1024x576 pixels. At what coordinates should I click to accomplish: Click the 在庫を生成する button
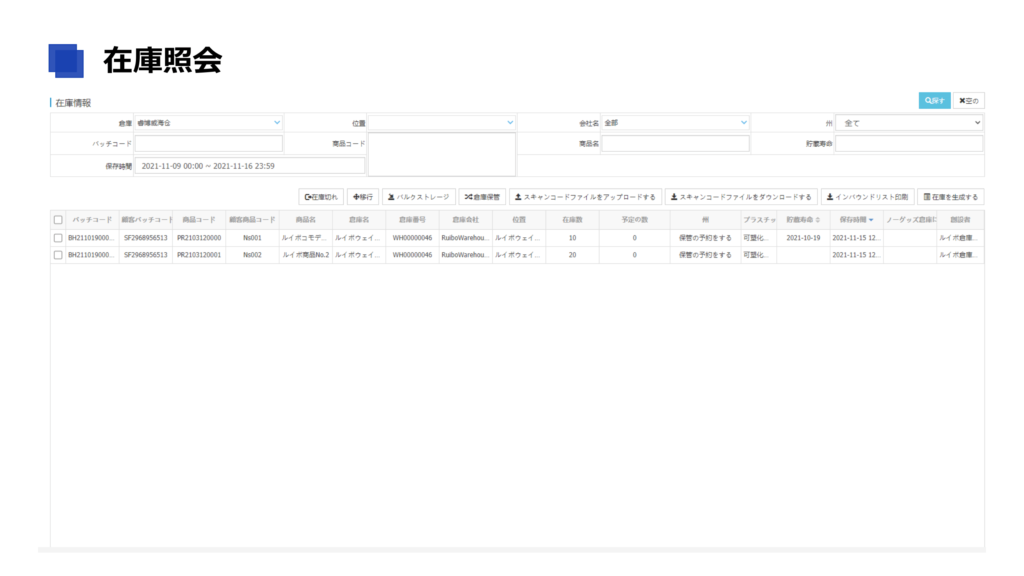950,197
